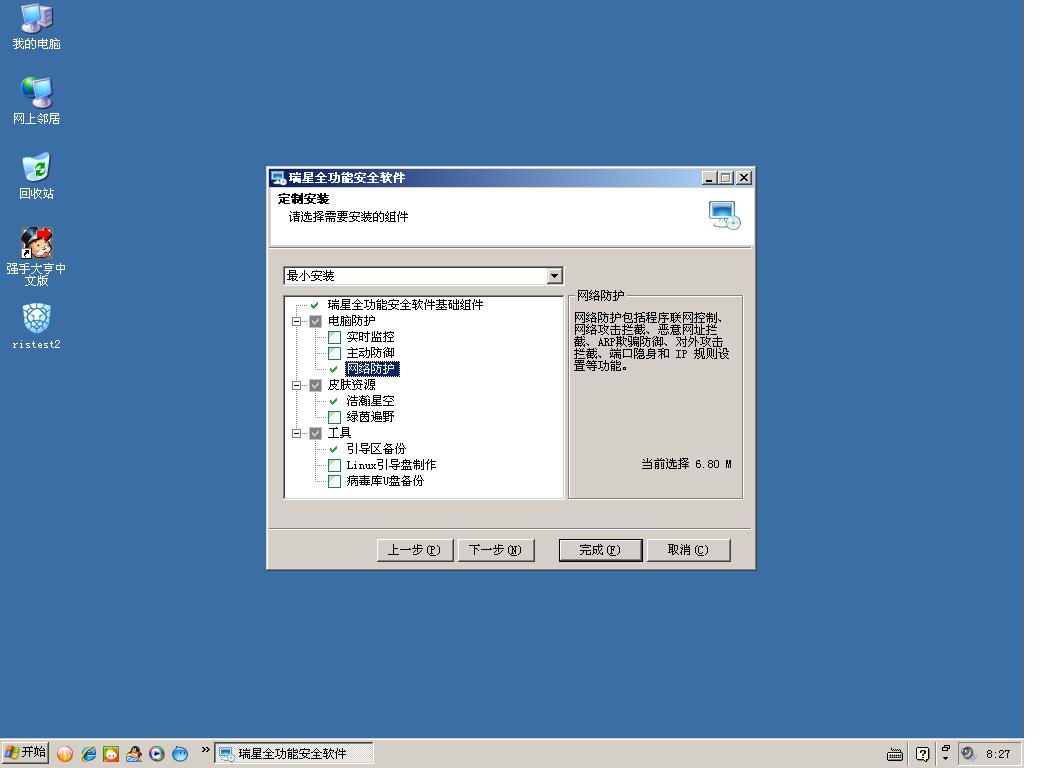This screenshot has width=1064, height=768.
Task: Select the 电脑防护 tree label
Action: point(352,321)
